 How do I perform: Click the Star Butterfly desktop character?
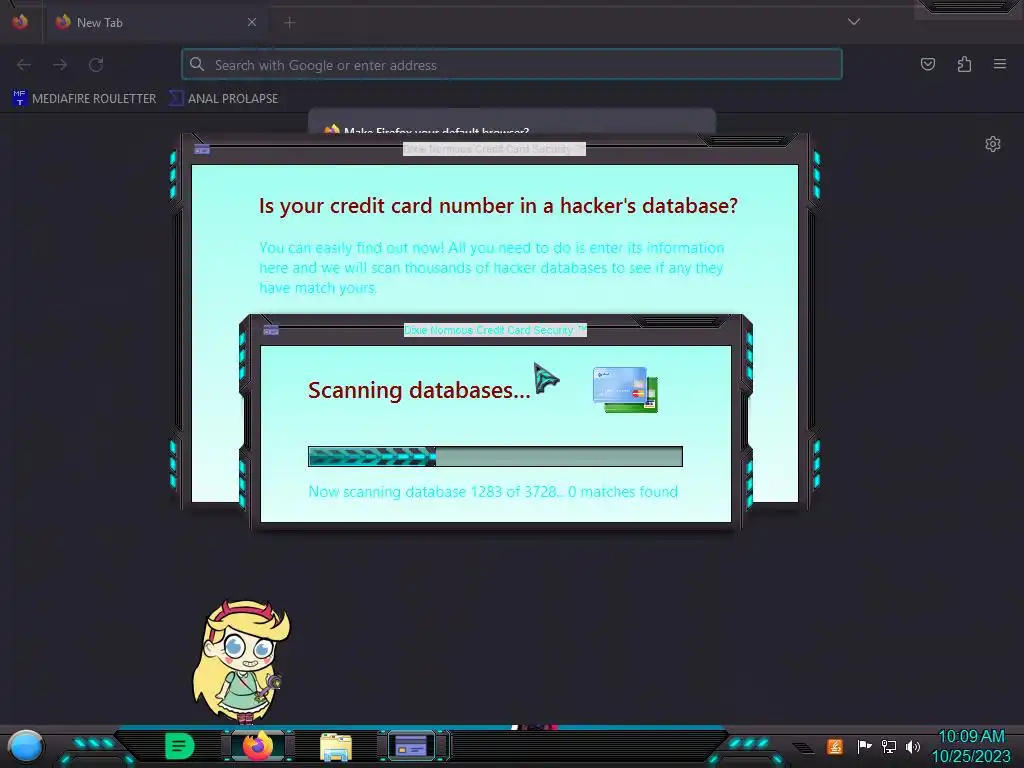(242, 661)
